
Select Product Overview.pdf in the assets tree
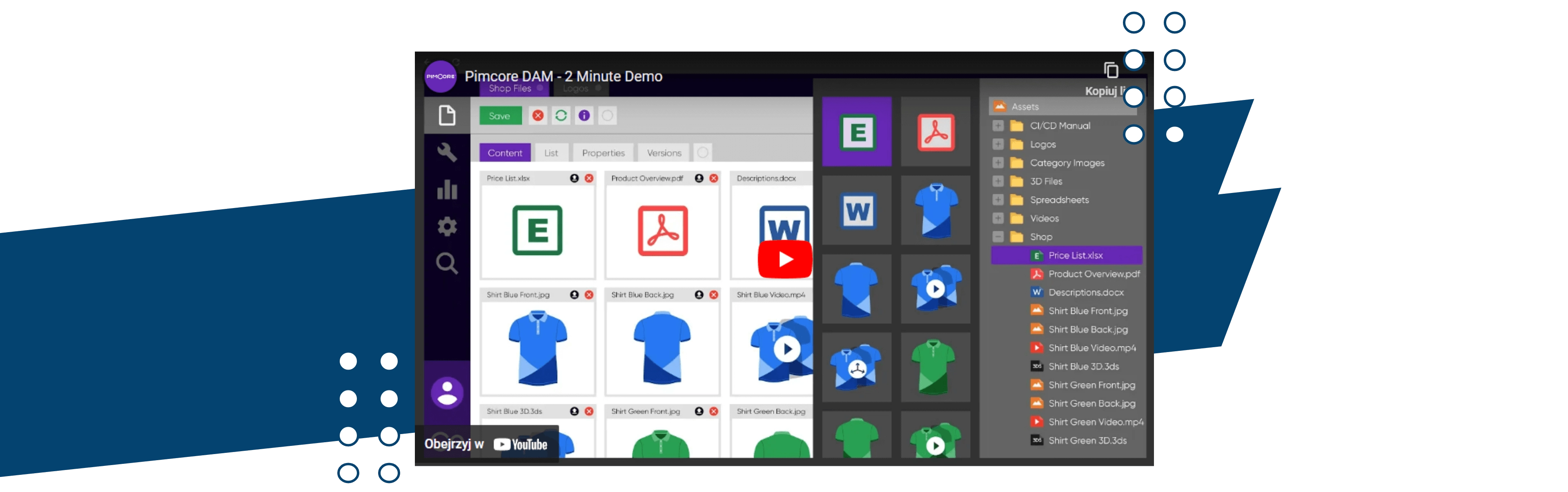[x=1085, y=274]
